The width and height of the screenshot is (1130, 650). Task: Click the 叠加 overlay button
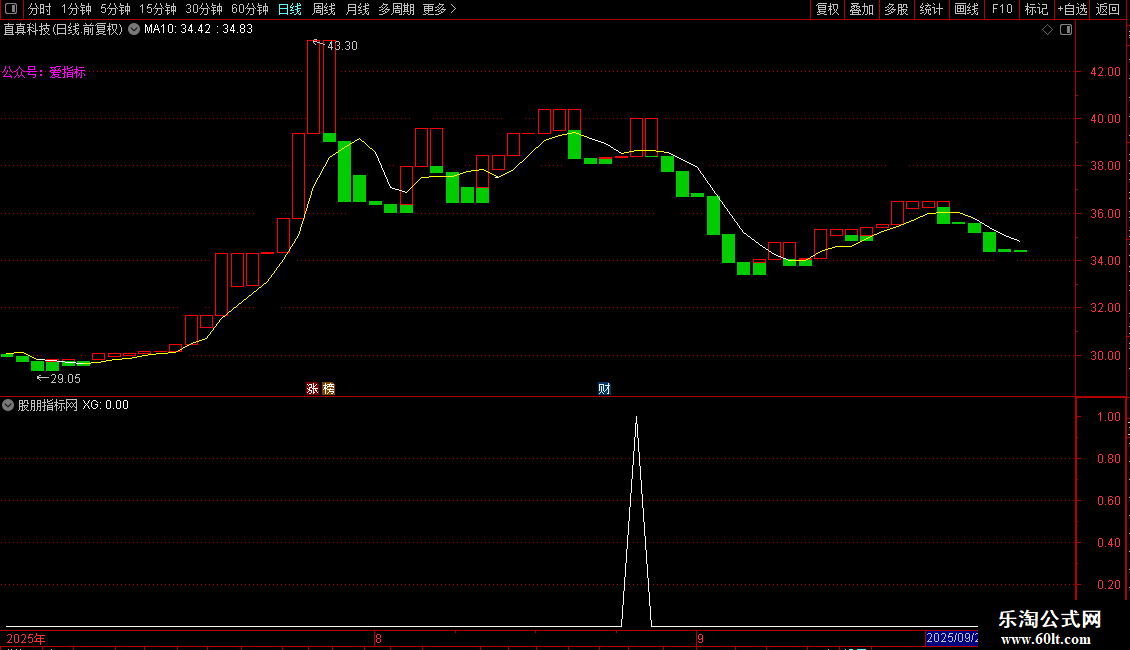point(861,9)
